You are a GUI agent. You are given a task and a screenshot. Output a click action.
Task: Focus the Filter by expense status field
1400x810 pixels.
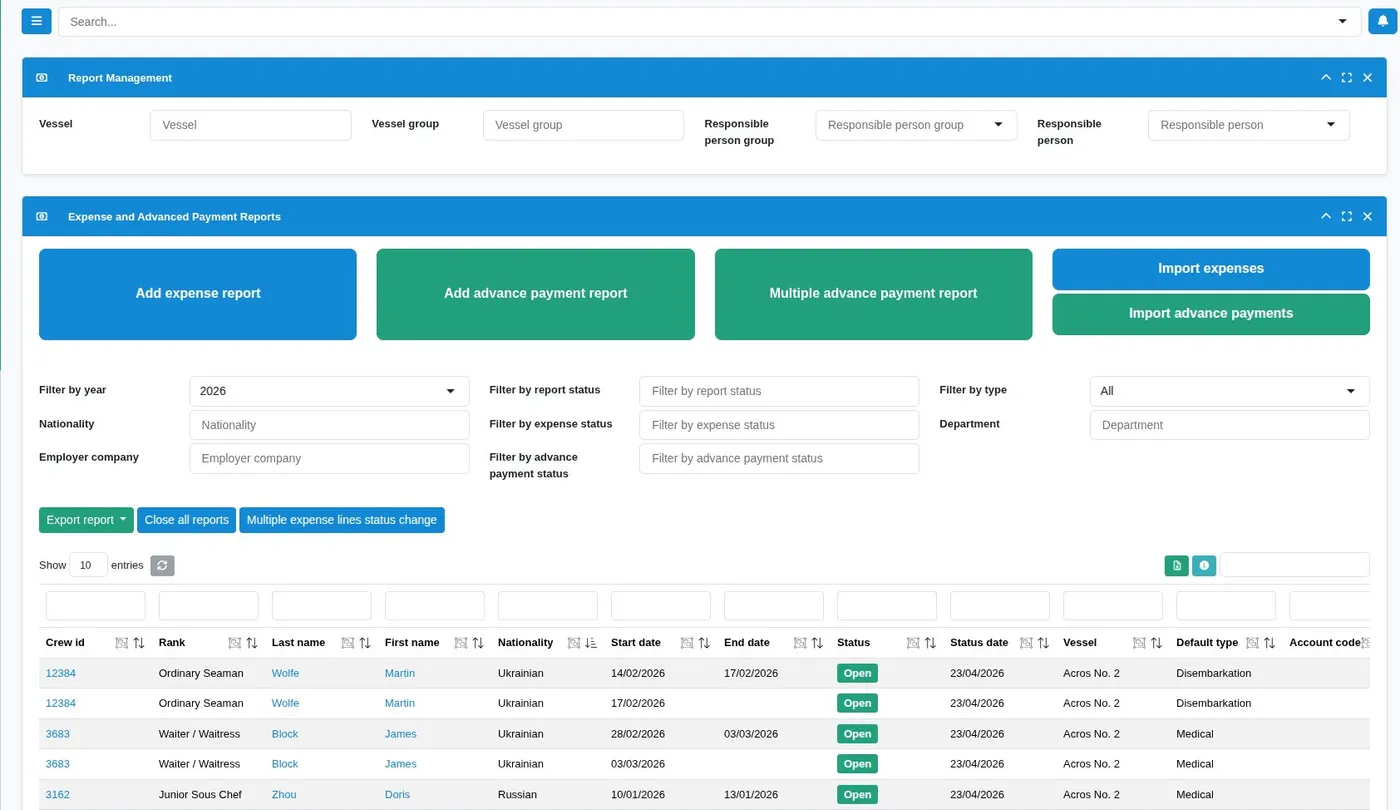click(779, 425)
